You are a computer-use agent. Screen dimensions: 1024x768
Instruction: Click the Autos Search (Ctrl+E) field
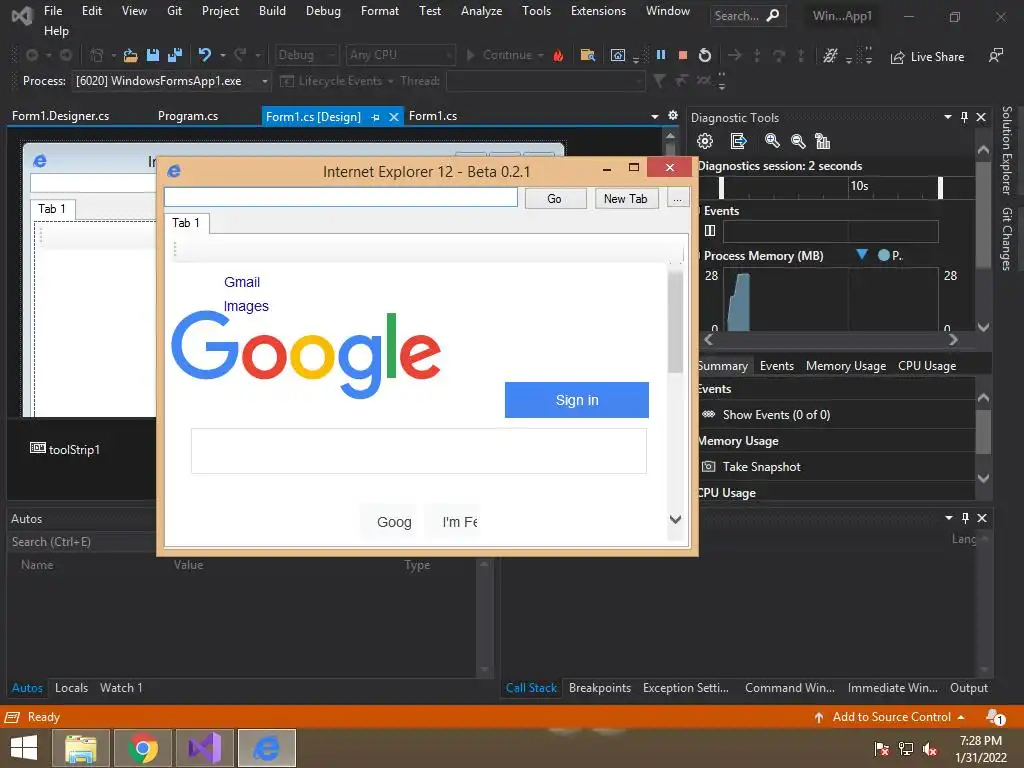(82, 542)
